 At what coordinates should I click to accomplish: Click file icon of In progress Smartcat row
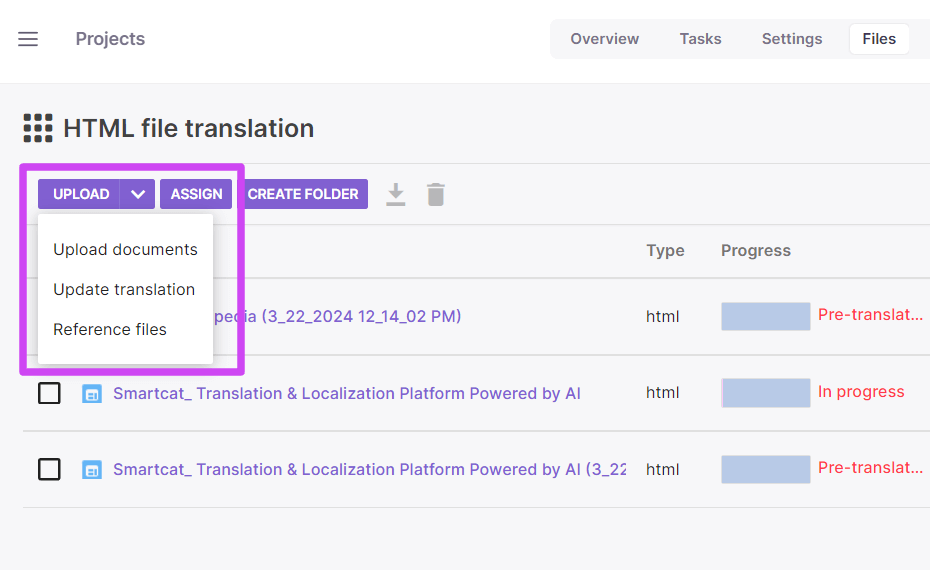coord(92,394)
